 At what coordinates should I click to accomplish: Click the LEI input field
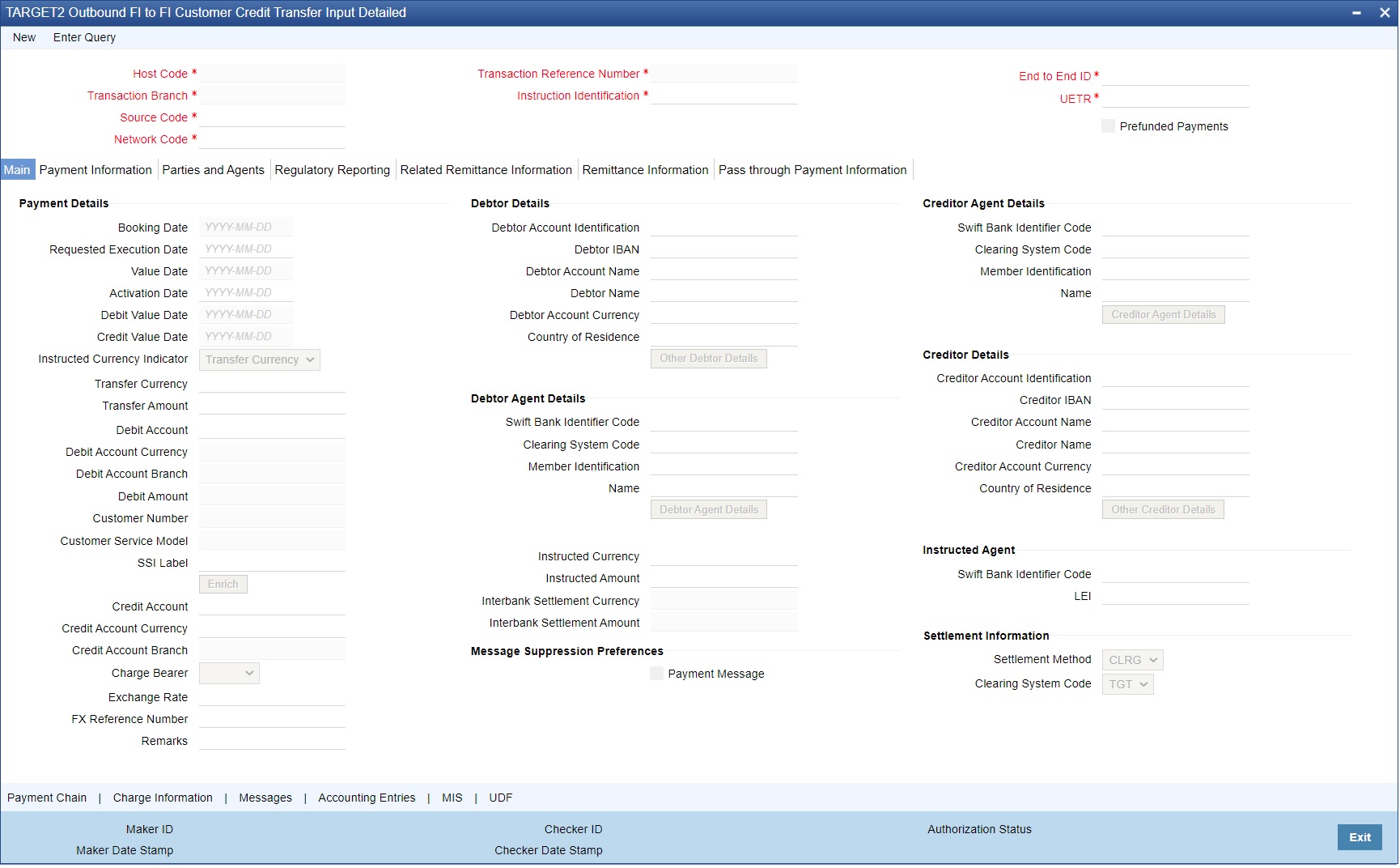(1176, 596)
